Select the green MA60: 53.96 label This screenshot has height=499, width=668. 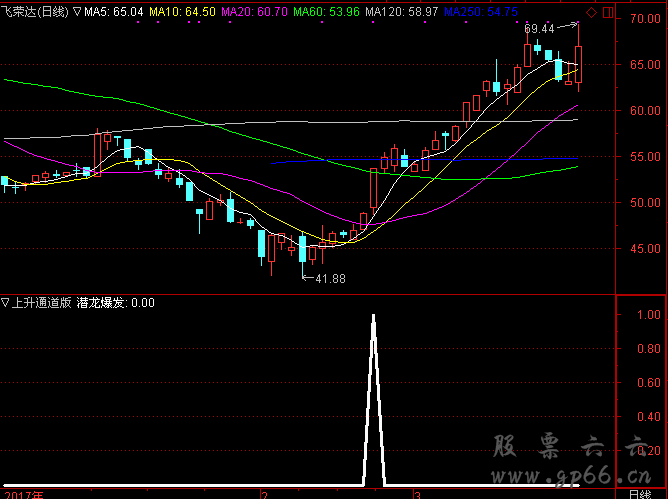326,12
